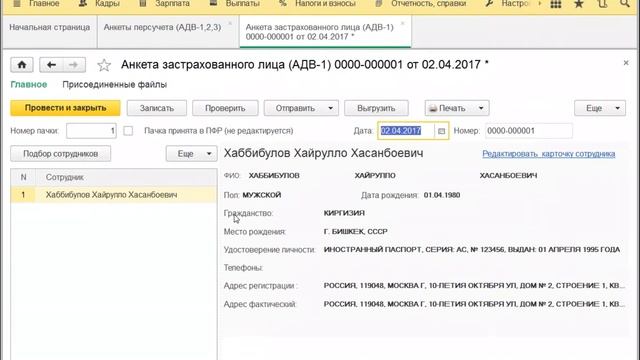The image size is (640, 360).
Task: Click Выгрузить button
Action: point(376,108)
